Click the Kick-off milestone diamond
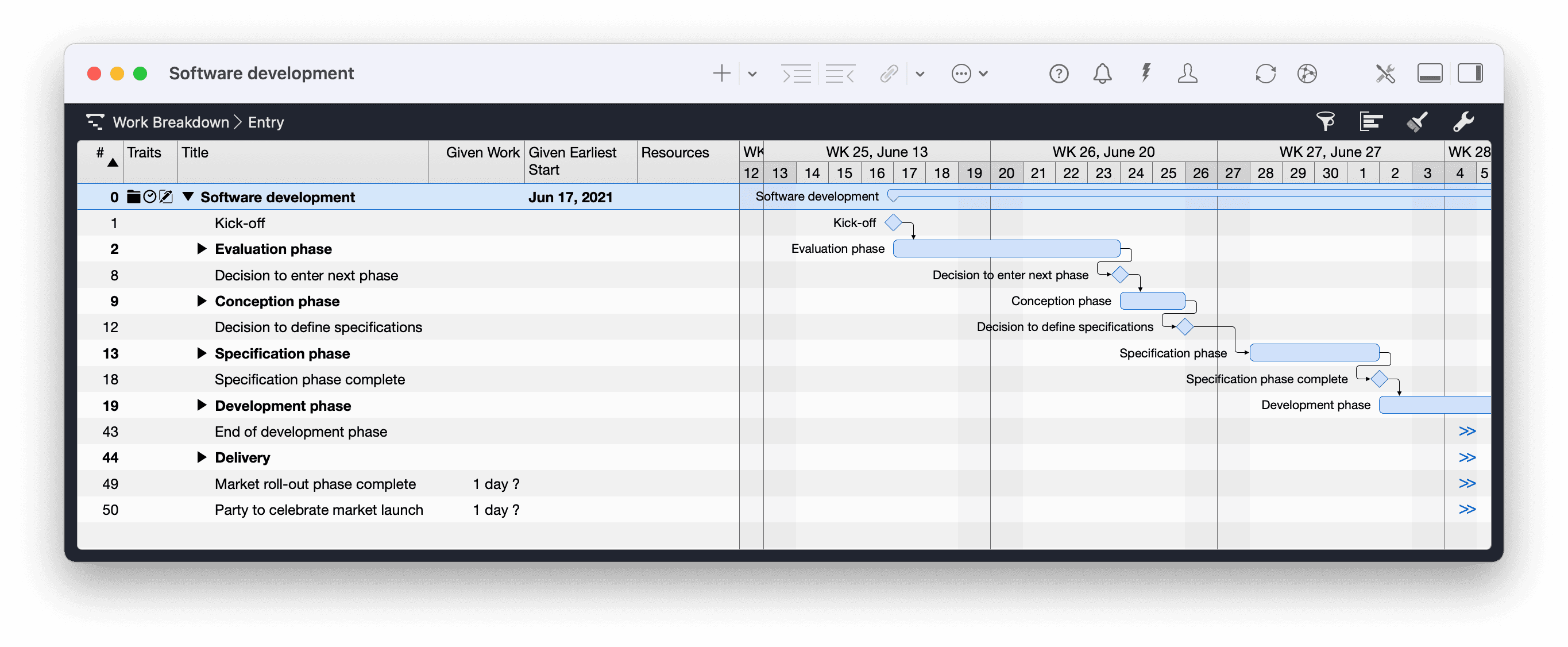 pyautogui.click(x=893, y=222)
